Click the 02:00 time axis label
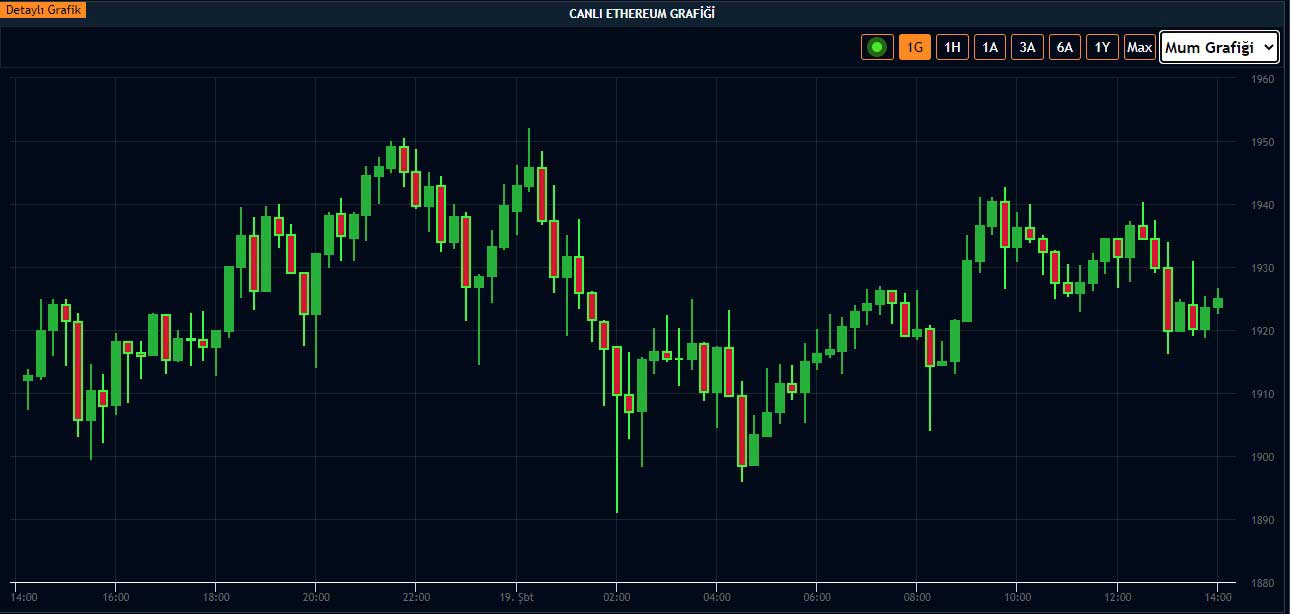 617,597
